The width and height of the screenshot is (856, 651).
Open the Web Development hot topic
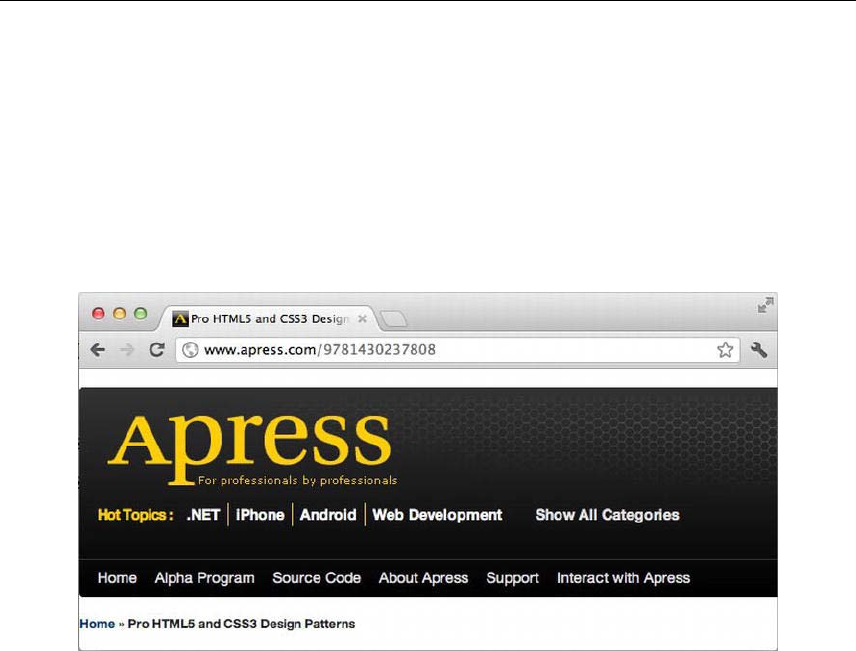(x=437, y=515)
